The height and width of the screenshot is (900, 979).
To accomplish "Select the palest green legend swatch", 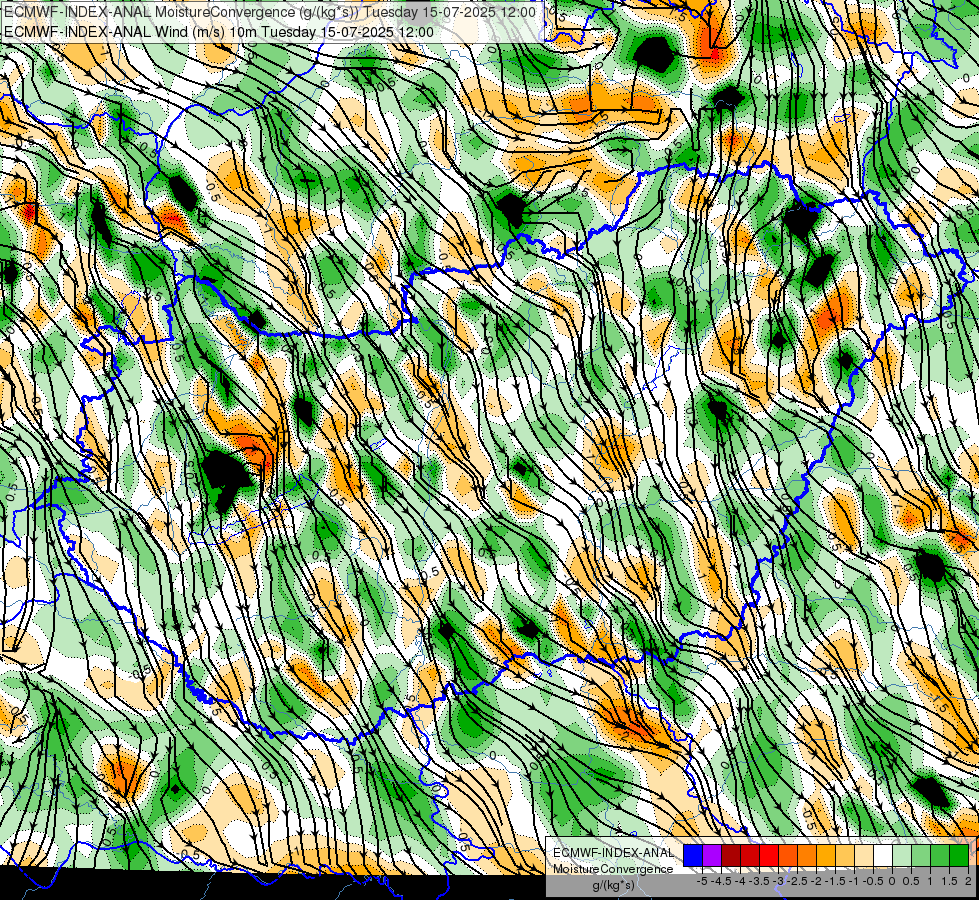I will (x=902, y=856).
